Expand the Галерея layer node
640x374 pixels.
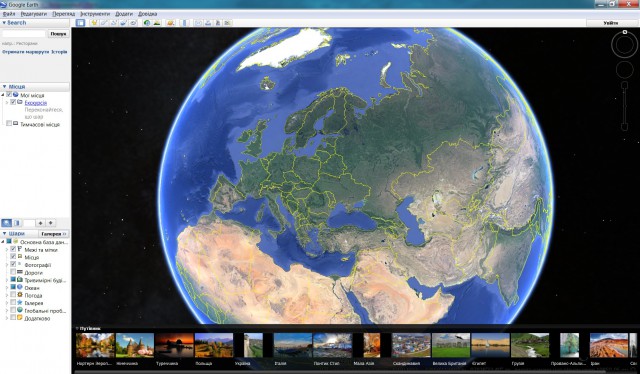[x=7, y=303]
